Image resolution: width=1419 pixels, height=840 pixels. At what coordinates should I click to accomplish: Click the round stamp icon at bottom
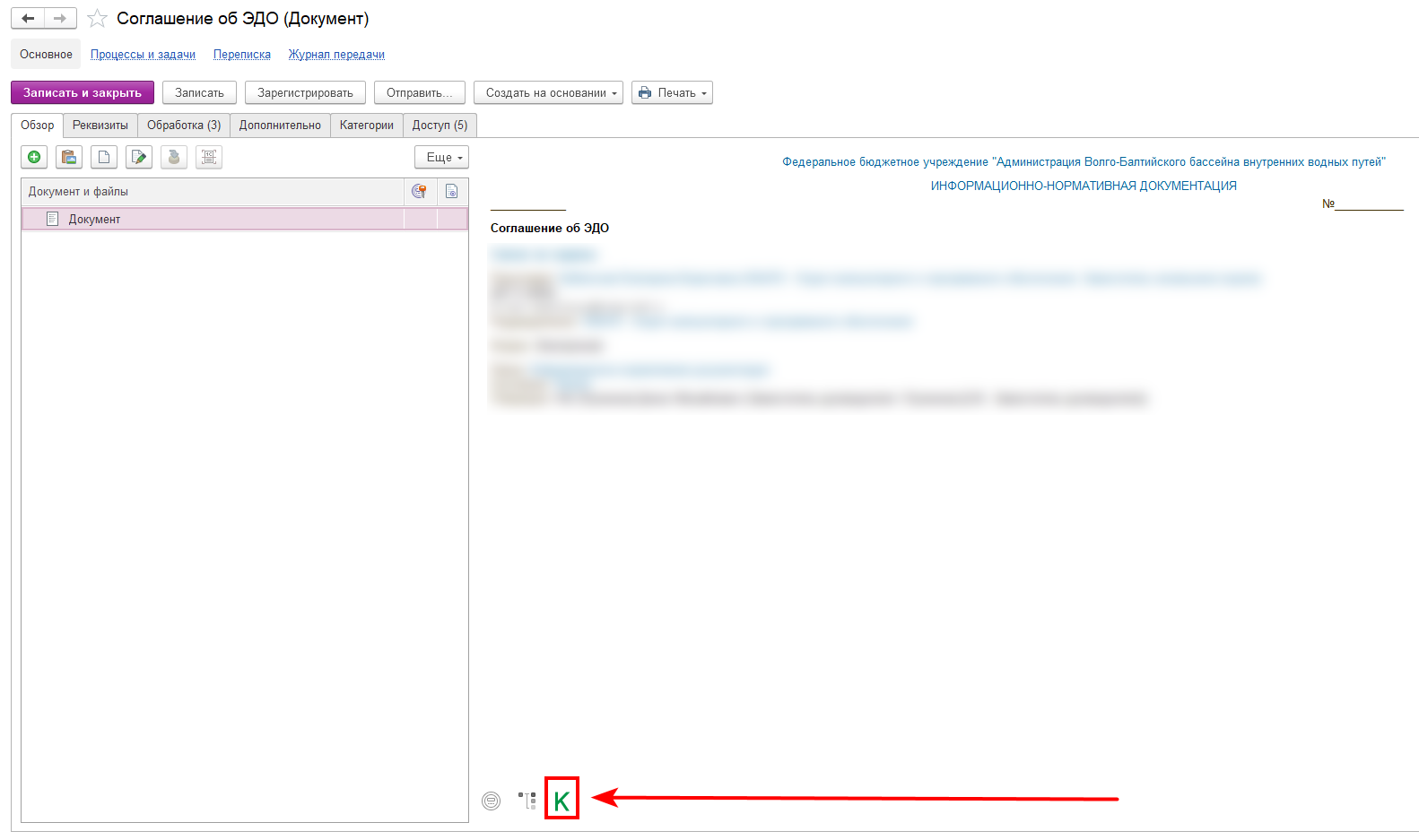492,801
